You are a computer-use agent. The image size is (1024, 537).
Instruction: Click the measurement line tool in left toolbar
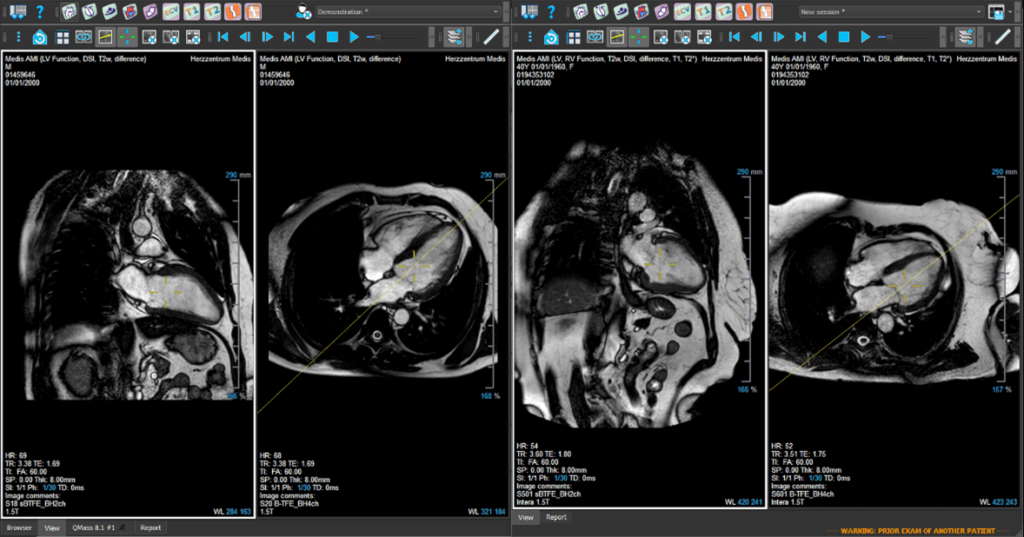(x=491, y=37)
